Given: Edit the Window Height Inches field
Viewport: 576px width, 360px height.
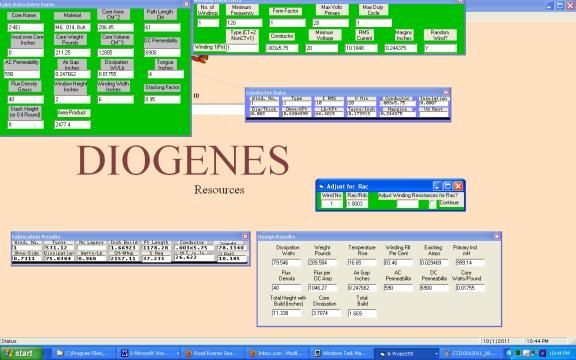Looking at the screenshot, I should [x=72, y=99].
